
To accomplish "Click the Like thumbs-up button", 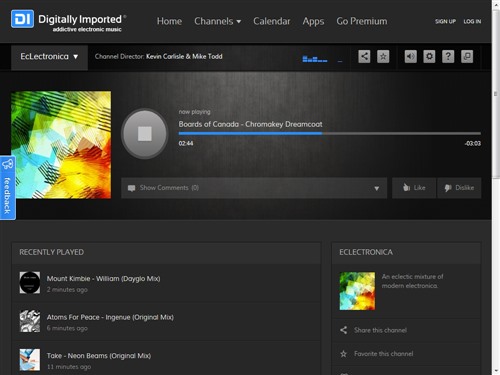I will [x=414, y=188].
